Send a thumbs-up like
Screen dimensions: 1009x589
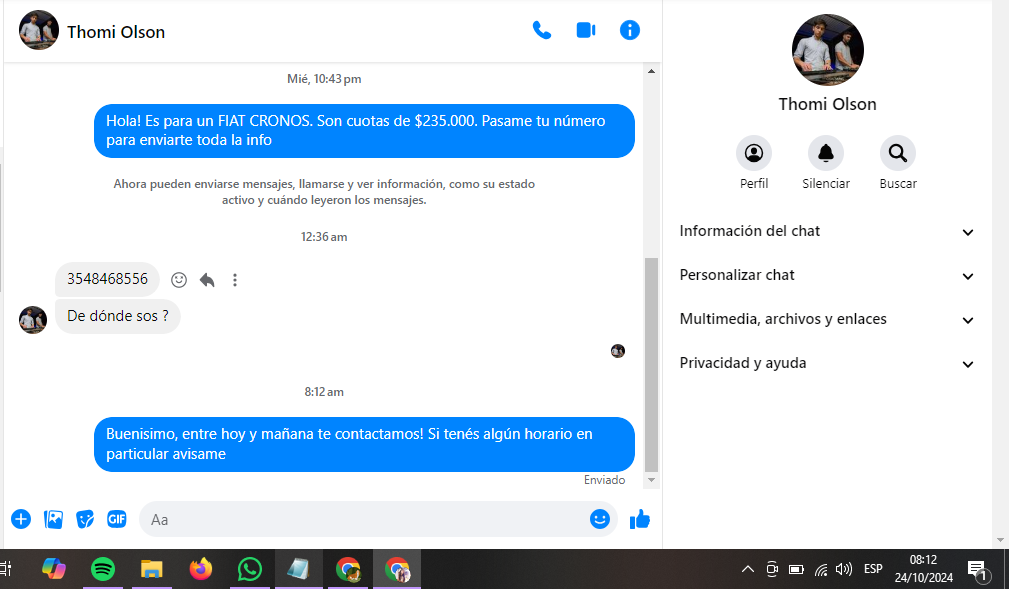tap(640, 519)
